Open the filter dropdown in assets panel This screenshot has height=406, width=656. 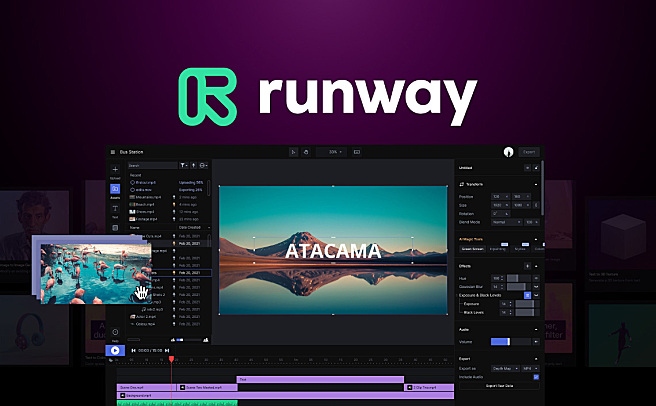(184, 165)
